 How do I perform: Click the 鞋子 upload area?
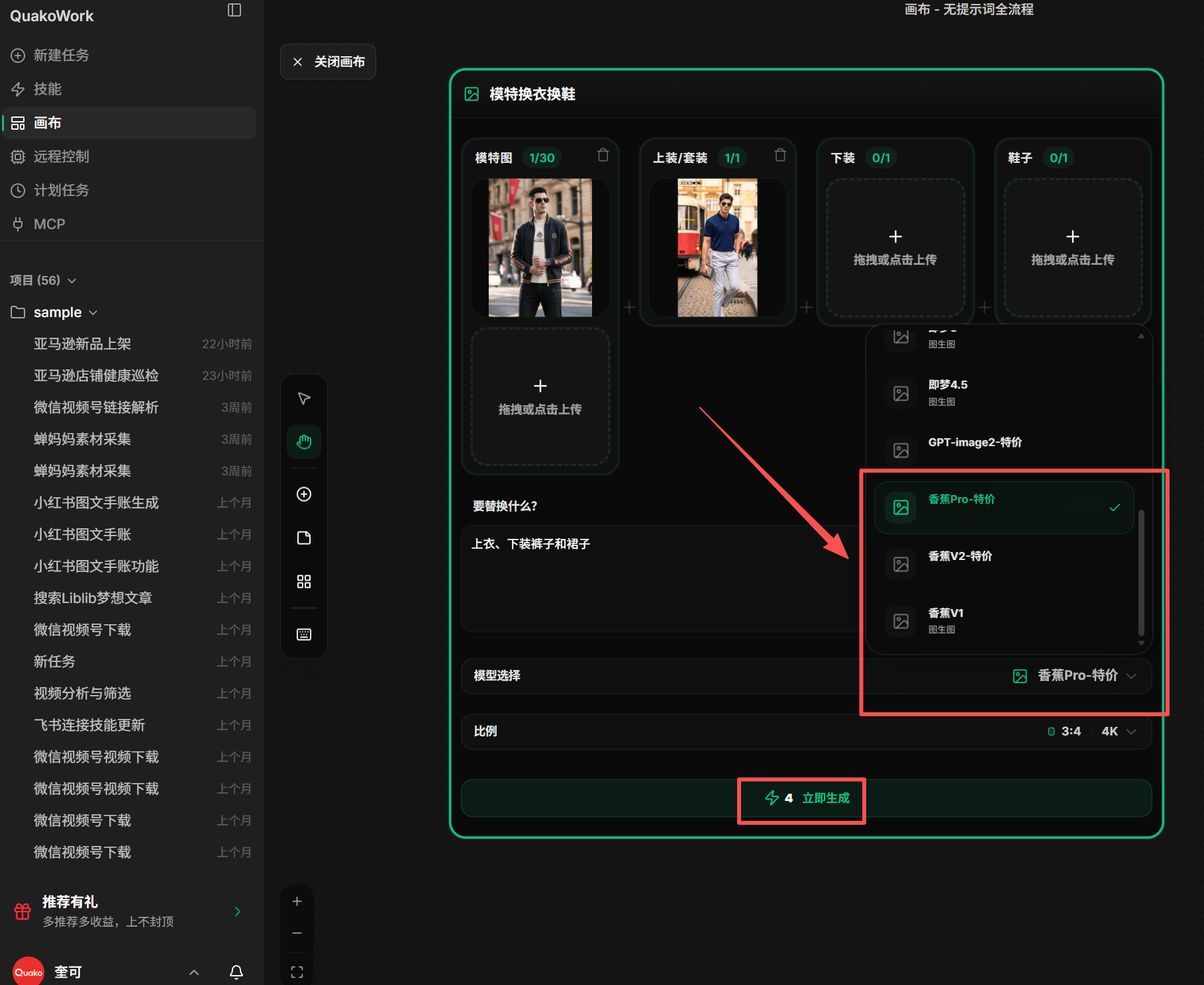click(1073, 248)
